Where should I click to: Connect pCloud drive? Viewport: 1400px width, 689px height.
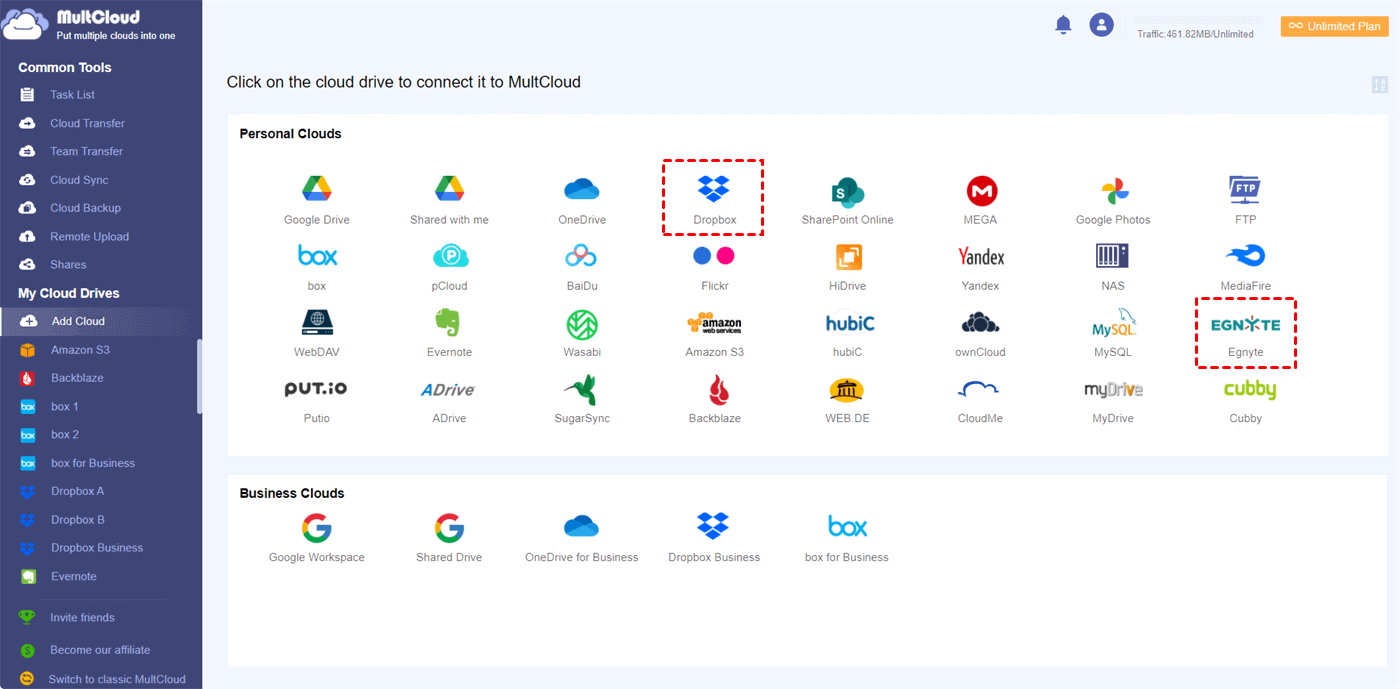pos(449,267)
